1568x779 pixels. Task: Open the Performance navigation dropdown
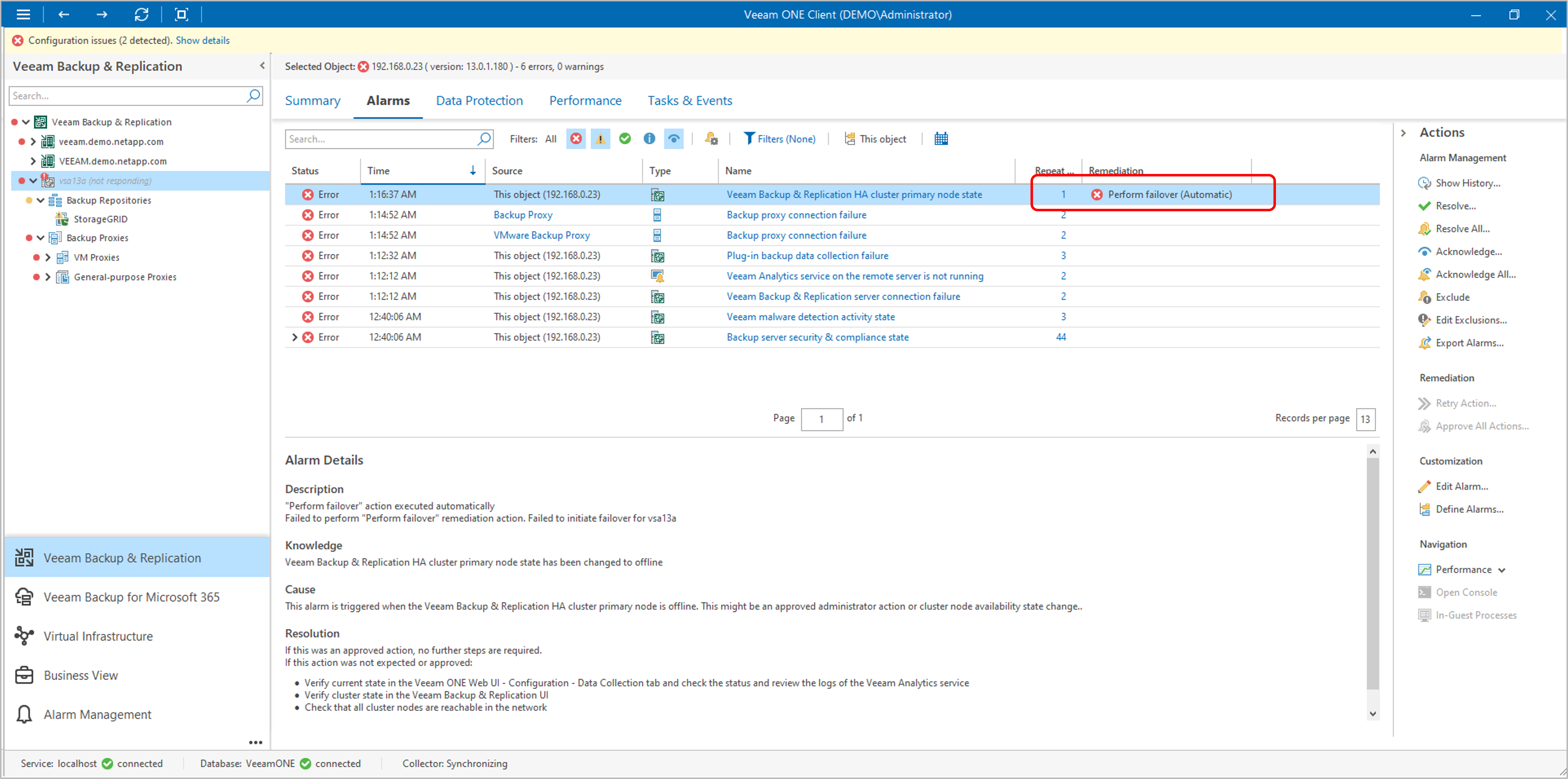pos(1501,570)
